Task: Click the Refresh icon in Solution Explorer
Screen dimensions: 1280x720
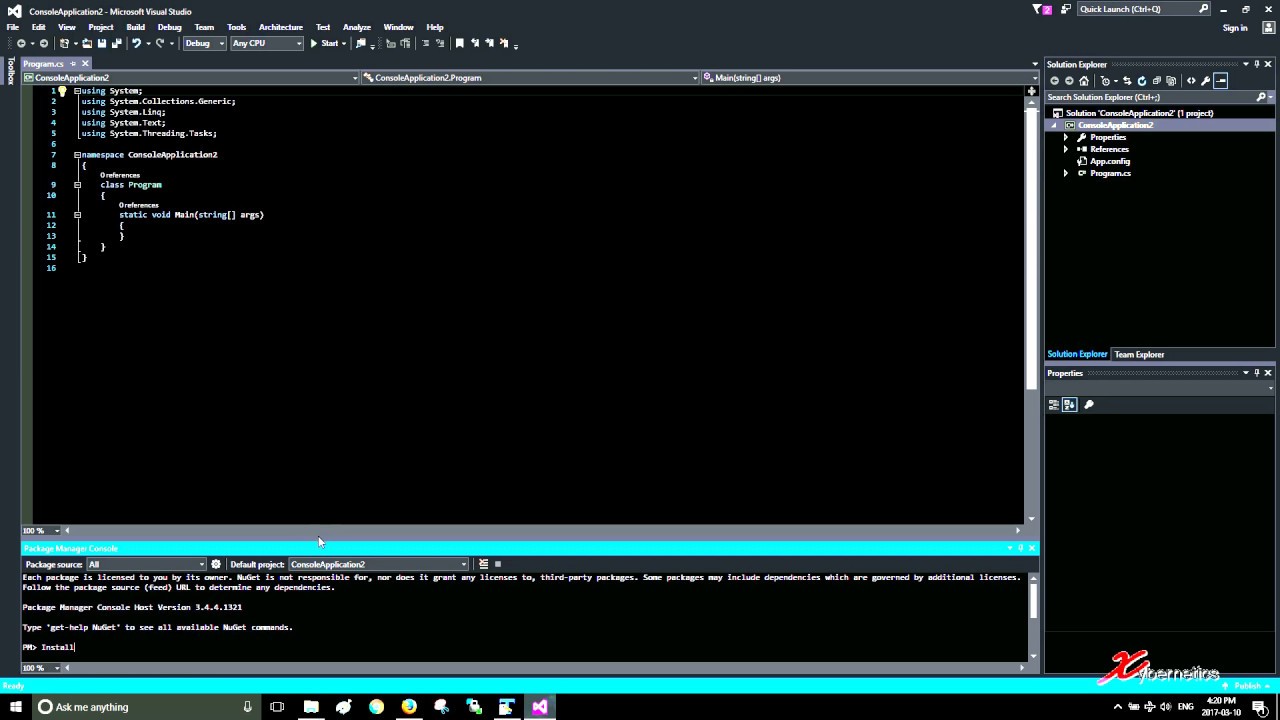Action: (x=1142, y=81)
